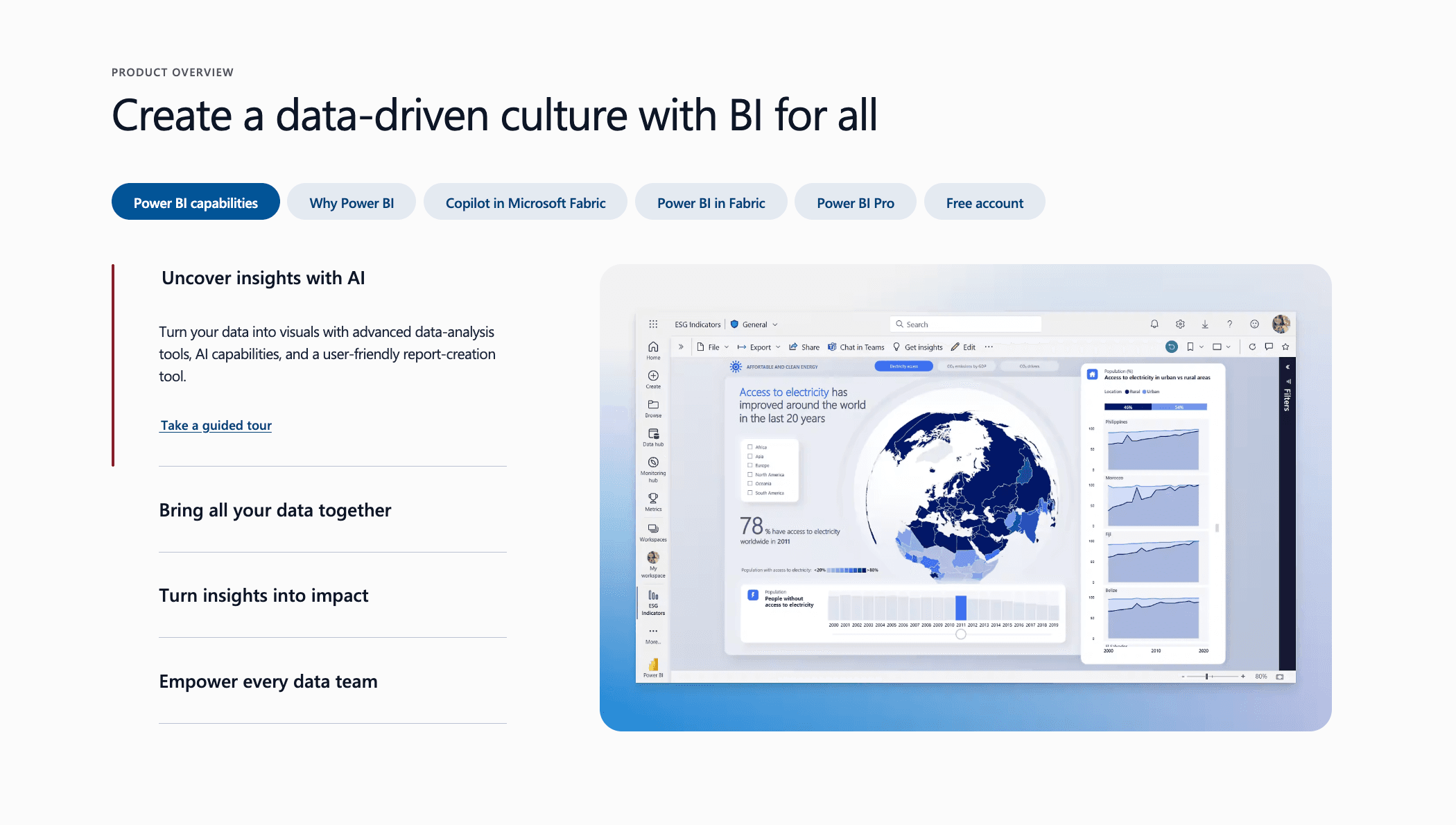
Task: Switch to the Power BI Pro tab
Action: (855, 202)
